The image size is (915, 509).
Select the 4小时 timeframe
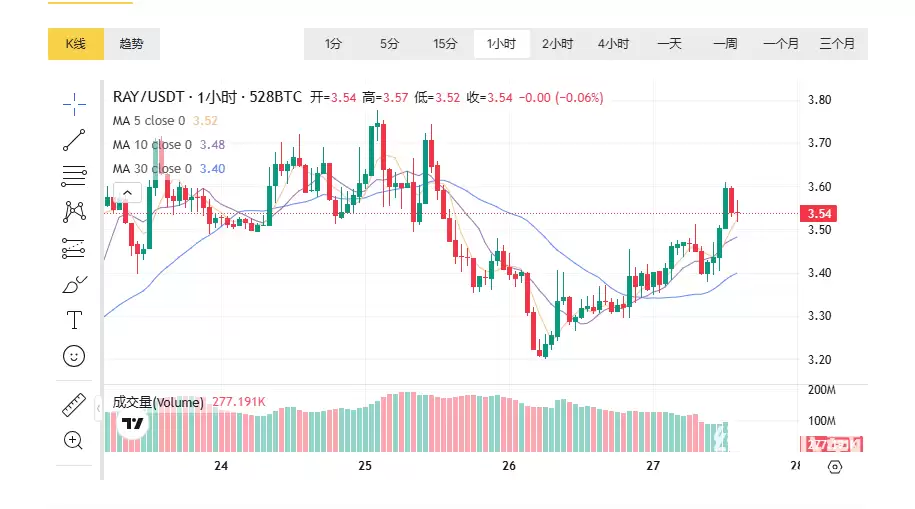(613, 44)
